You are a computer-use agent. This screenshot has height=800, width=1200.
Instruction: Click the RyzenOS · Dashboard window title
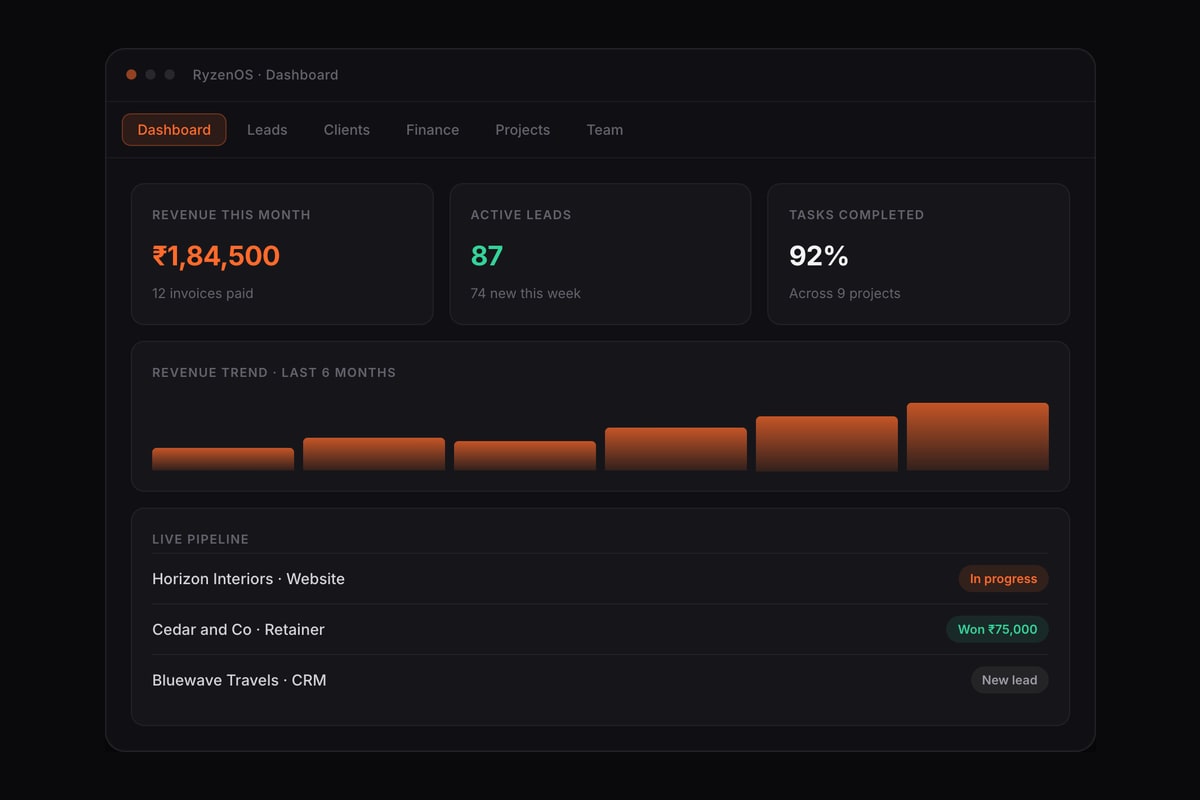266,75
